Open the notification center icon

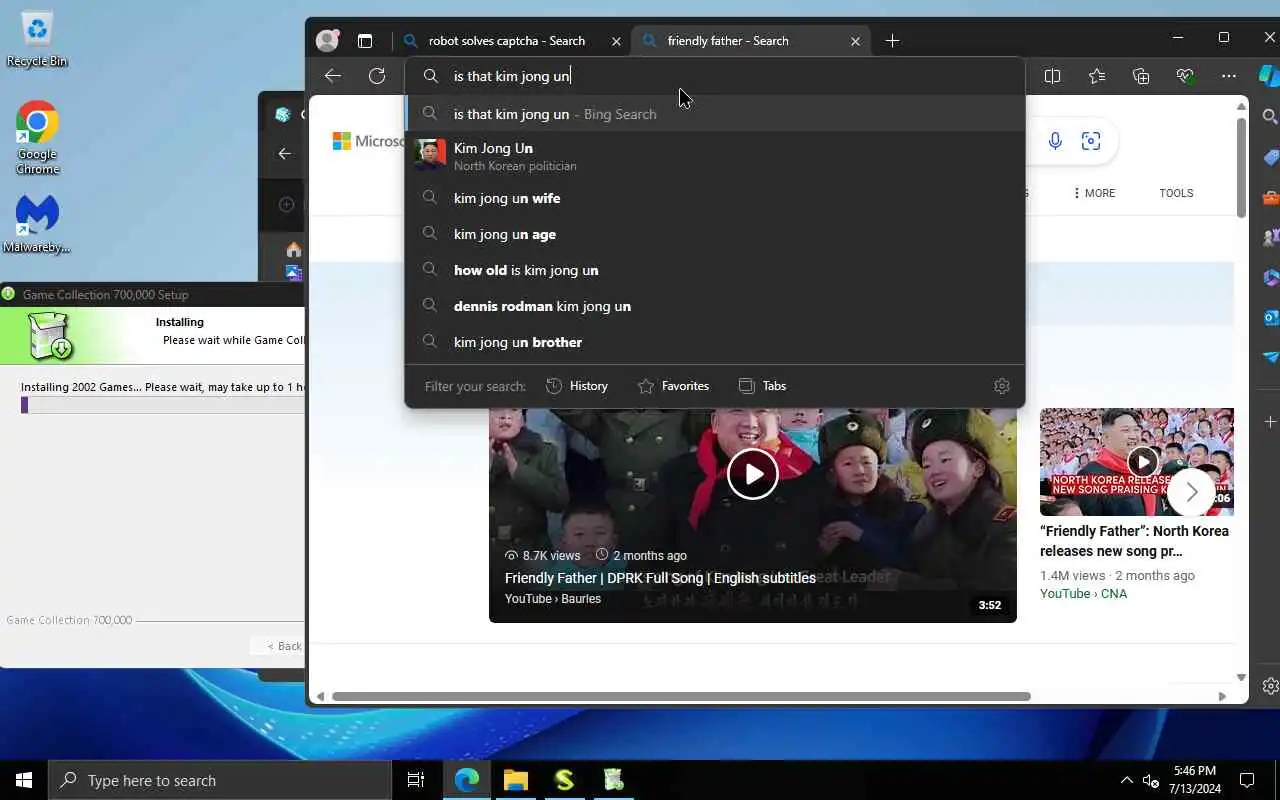[x=1247, y=780]
